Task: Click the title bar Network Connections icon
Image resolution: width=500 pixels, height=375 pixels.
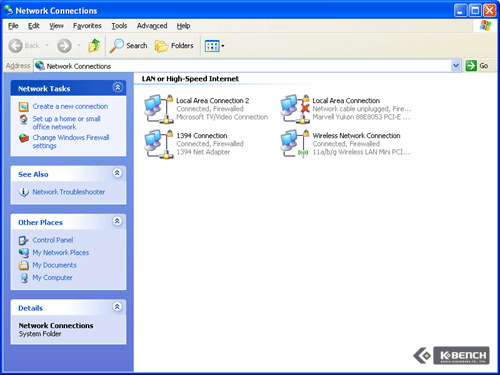Action: 9,10
